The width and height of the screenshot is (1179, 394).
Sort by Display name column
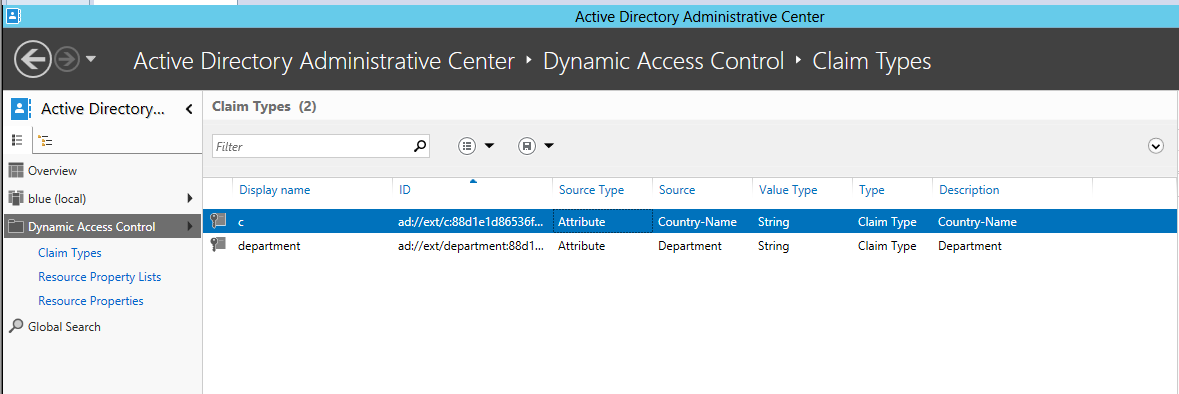point(274,190)
